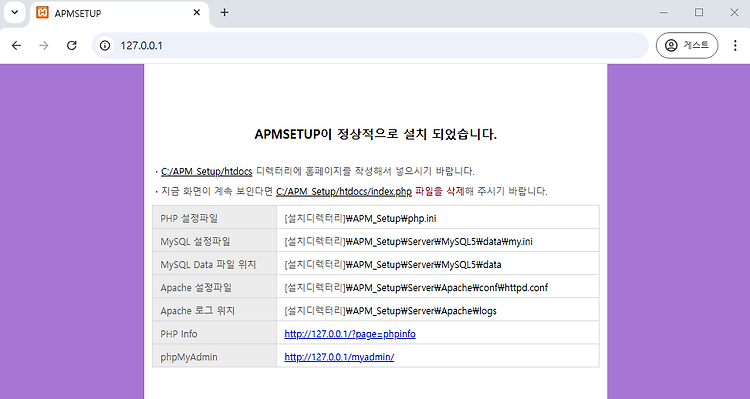Click the C:/APM_Setup/htdocs directory text

[207, 171]
